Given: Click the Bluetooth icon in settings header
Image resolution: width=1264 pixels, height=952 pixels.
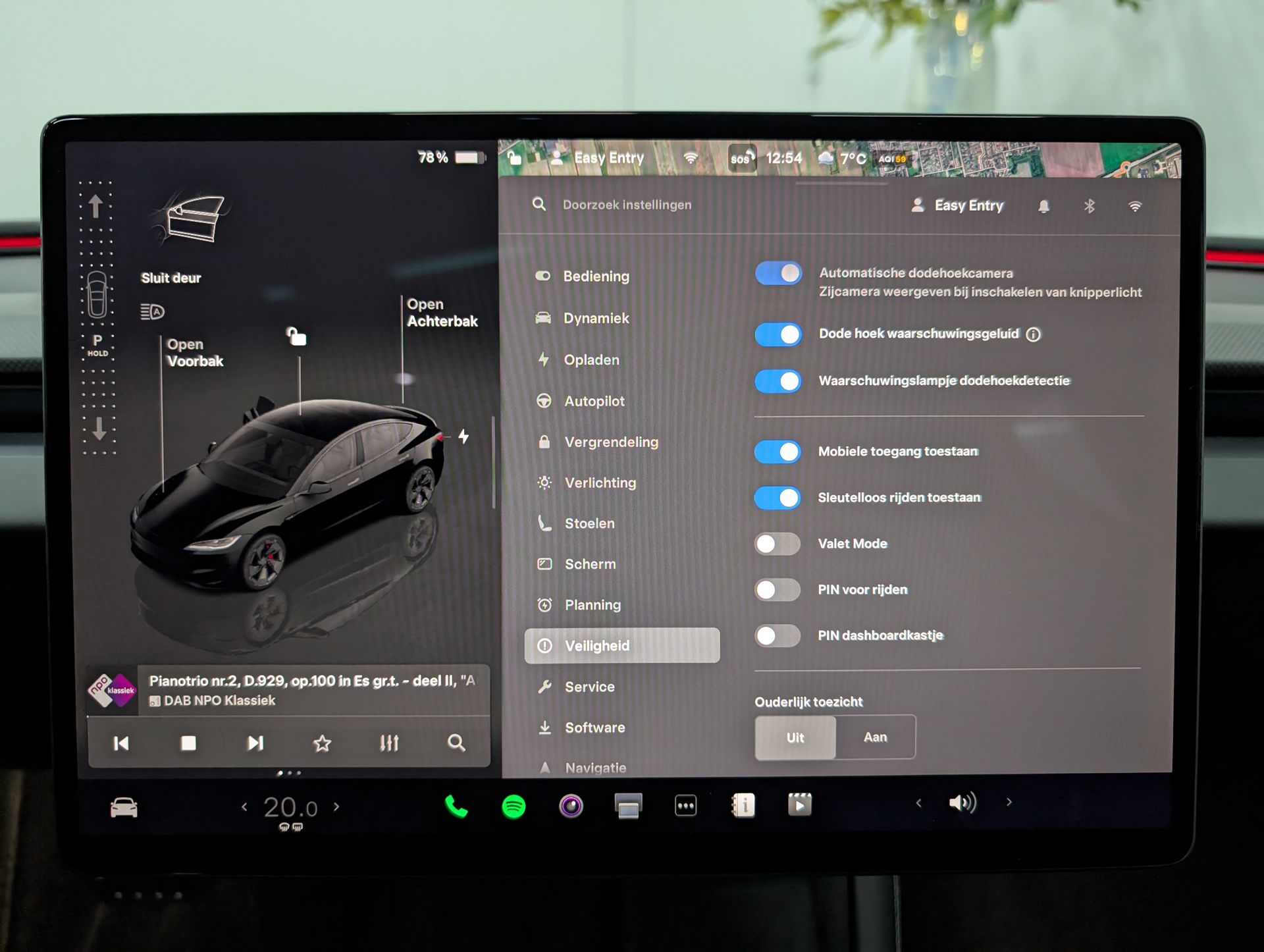Looking at the screenshot, I should [x=1089, y=206].
